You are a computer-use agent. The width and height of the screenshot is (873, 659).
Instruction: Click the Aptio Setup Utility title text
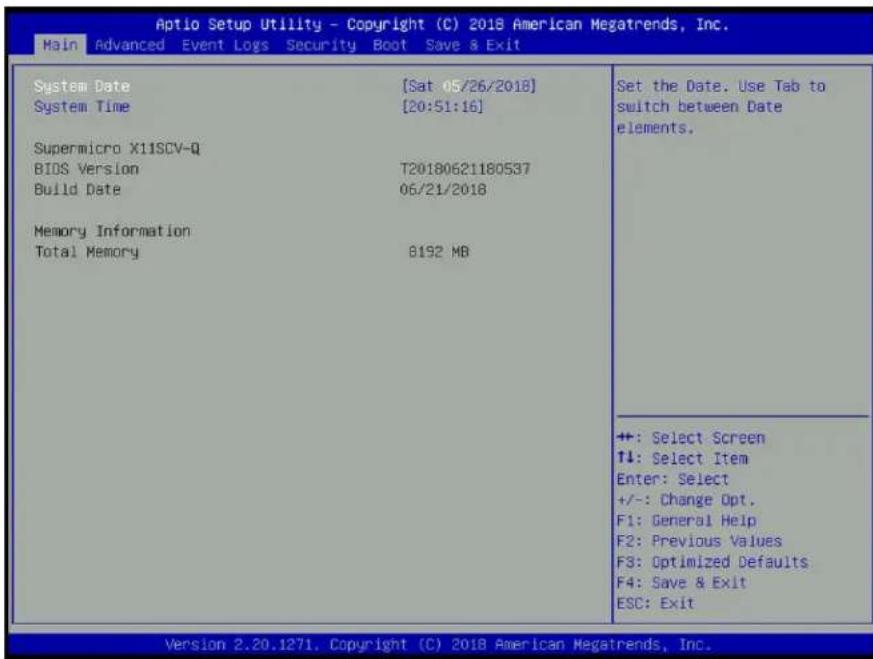[x=442, y=24]
